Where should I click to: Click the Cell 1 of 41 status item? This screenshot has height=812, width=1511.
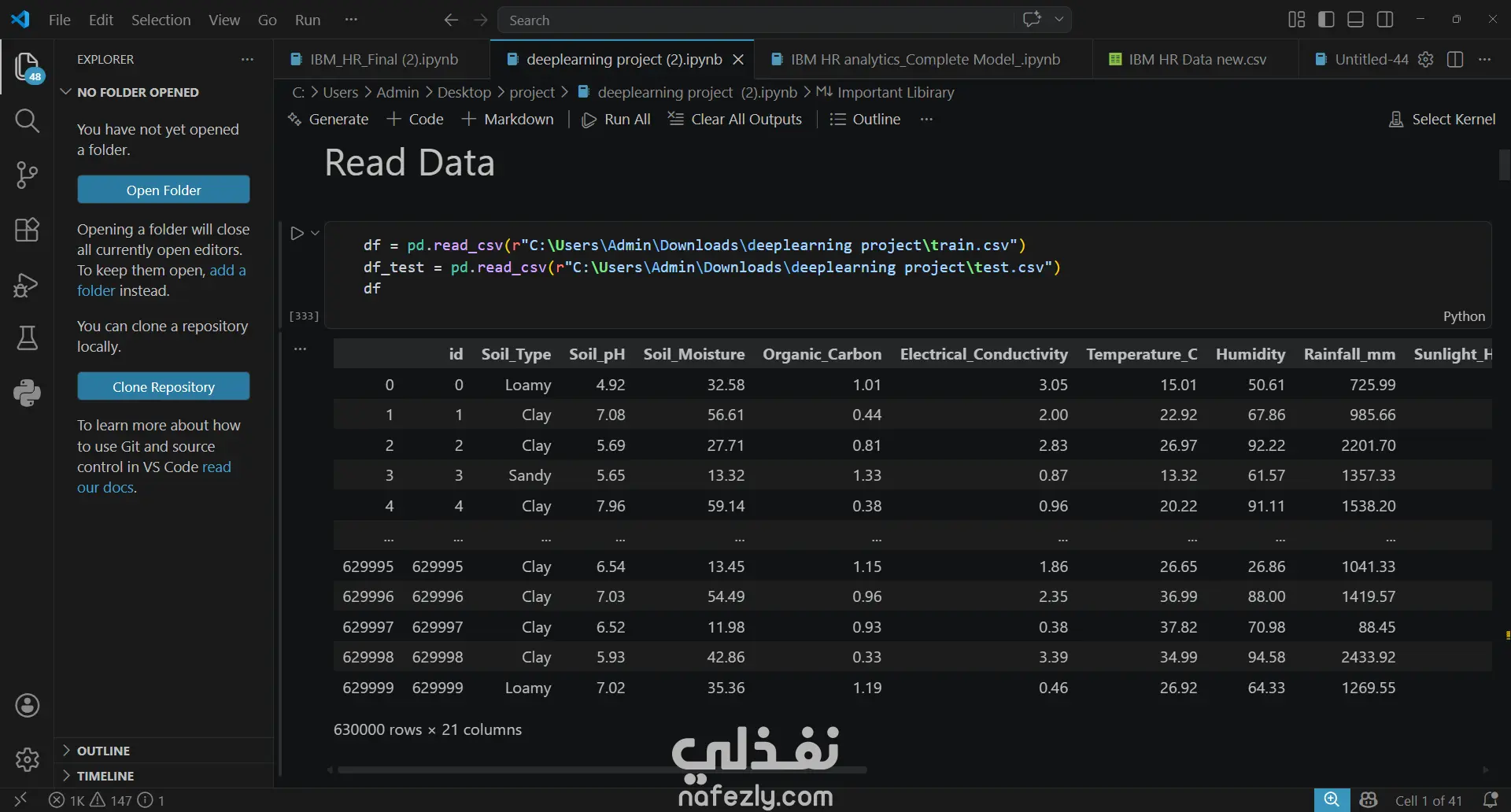coord(1428,800)
